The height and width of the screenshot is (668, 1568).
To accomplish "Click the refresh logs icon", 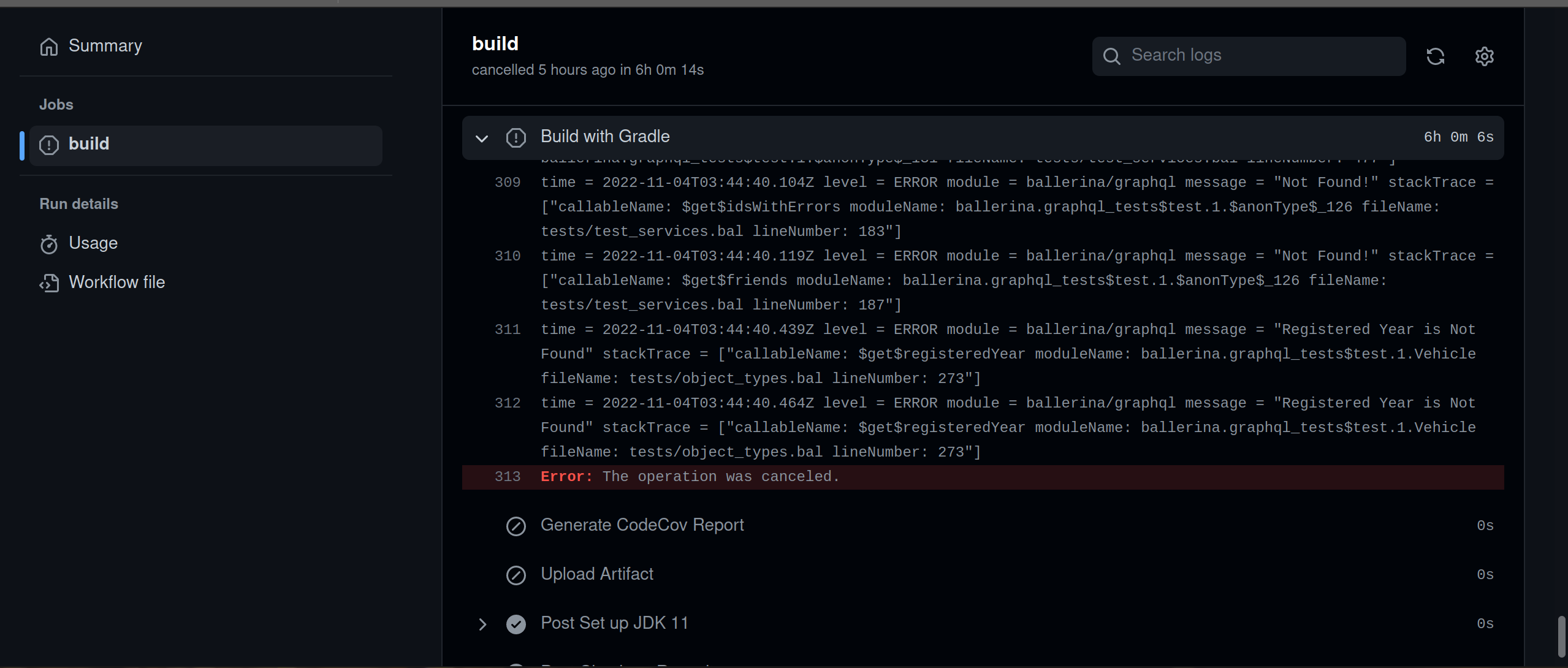I will click(x=1436, y=56).
